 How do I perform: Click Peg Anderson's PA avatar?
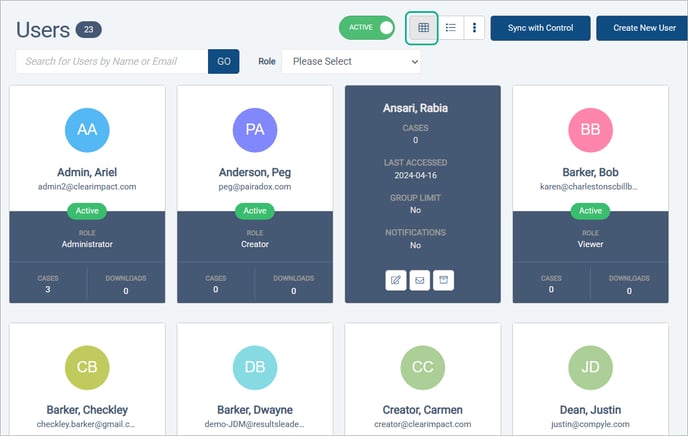click(x=255, y=130)
